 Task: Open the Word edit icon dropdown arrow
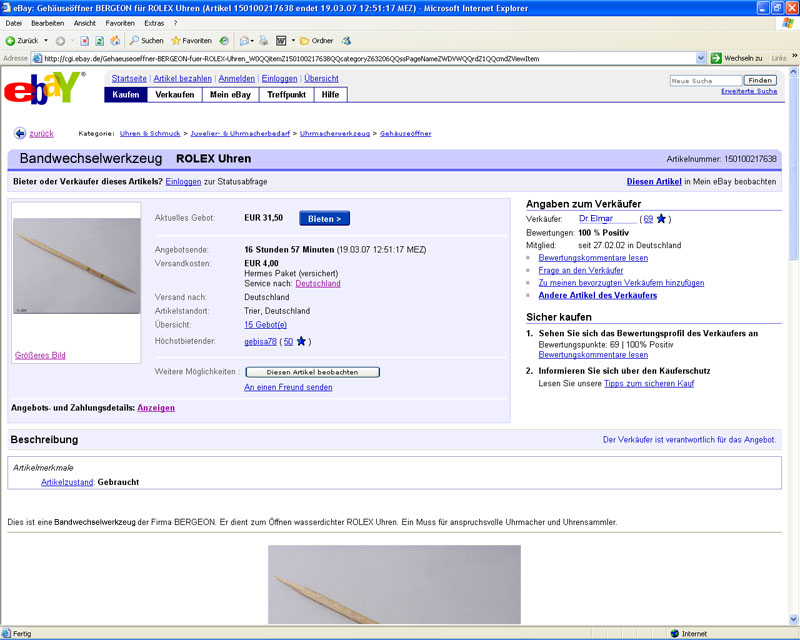293,41
